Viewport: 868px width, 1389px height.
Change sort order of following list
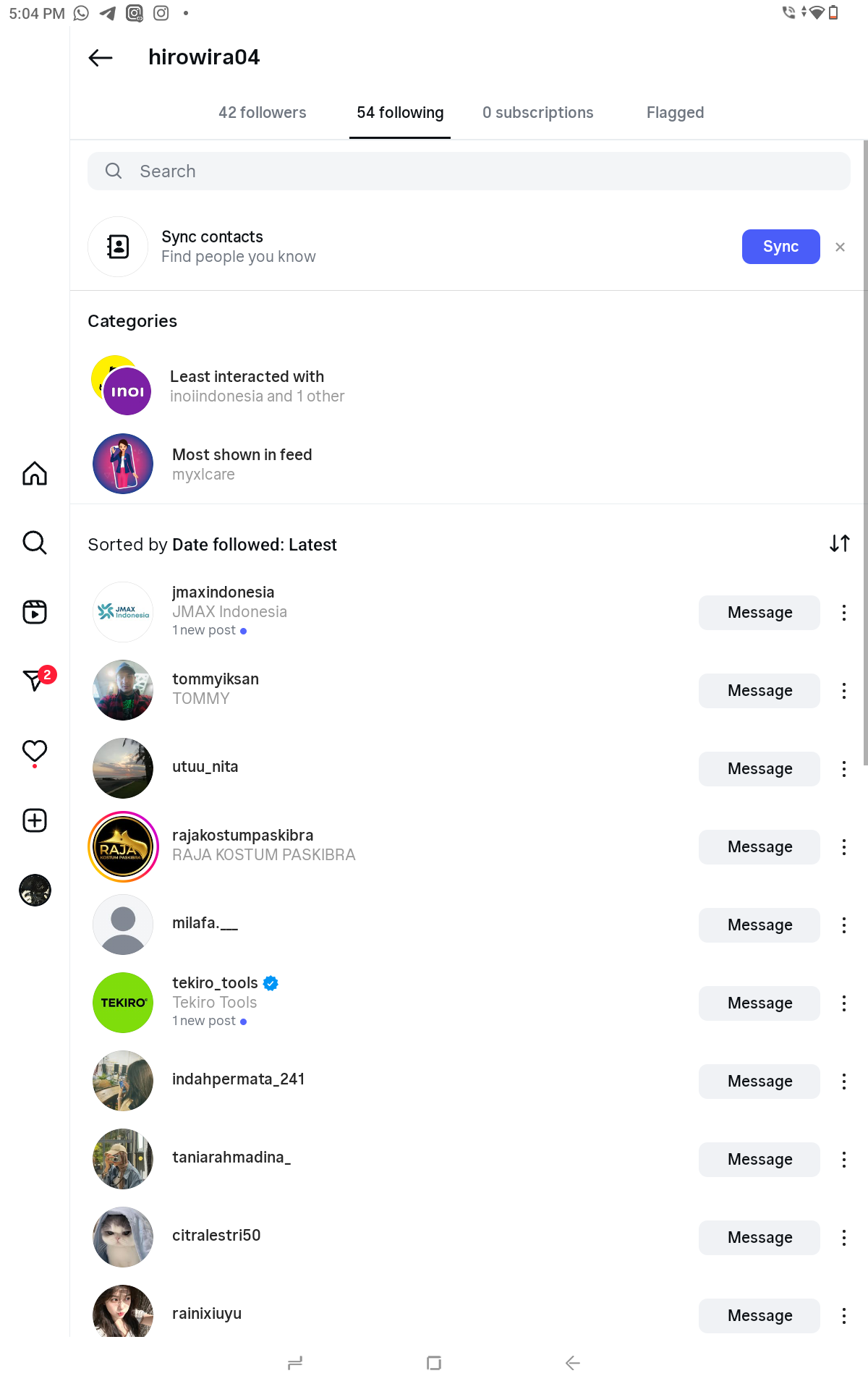point(839,543)
